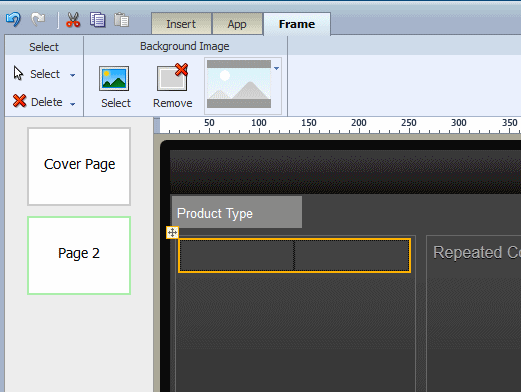Switch to the Insert tab
The height and width of the screenshot is (392, 521).
pyautogui.click(x=181, y=24)
